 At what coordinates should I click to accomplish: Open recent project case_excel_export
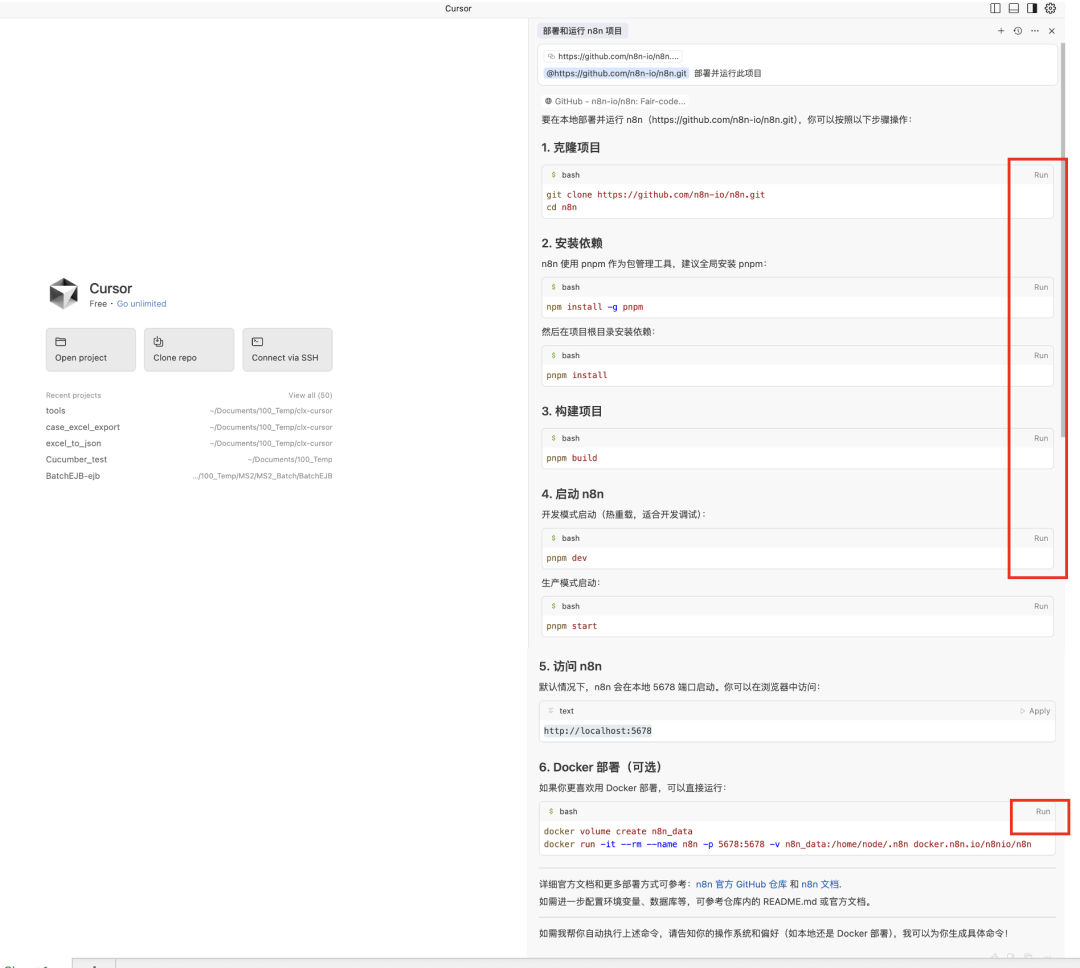(x=189, y=427)
